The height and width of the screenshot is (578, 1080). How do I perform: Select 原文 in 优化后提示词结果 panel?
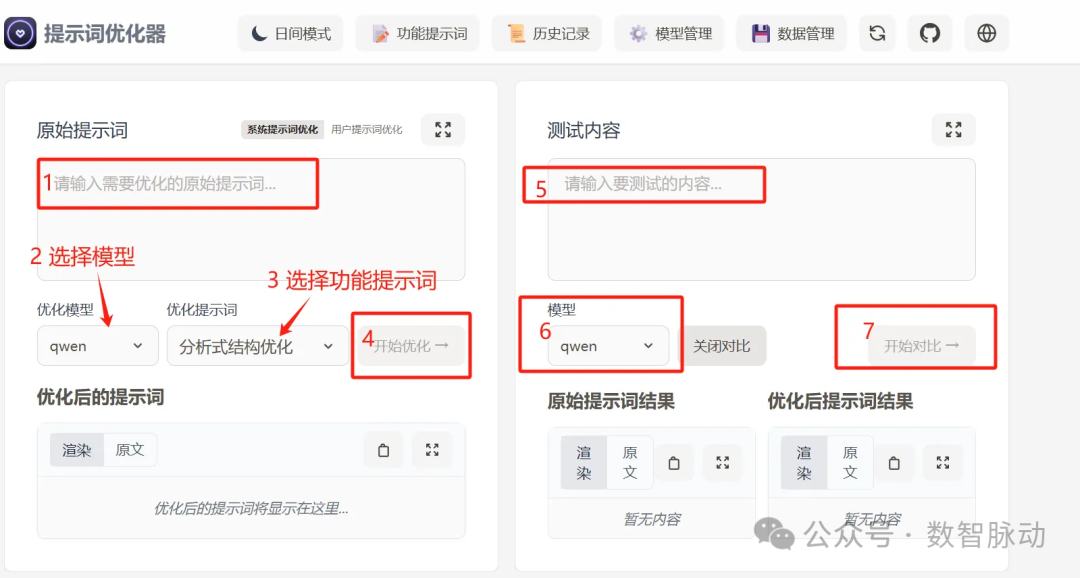pyautogui.click(x=850, y=462)
